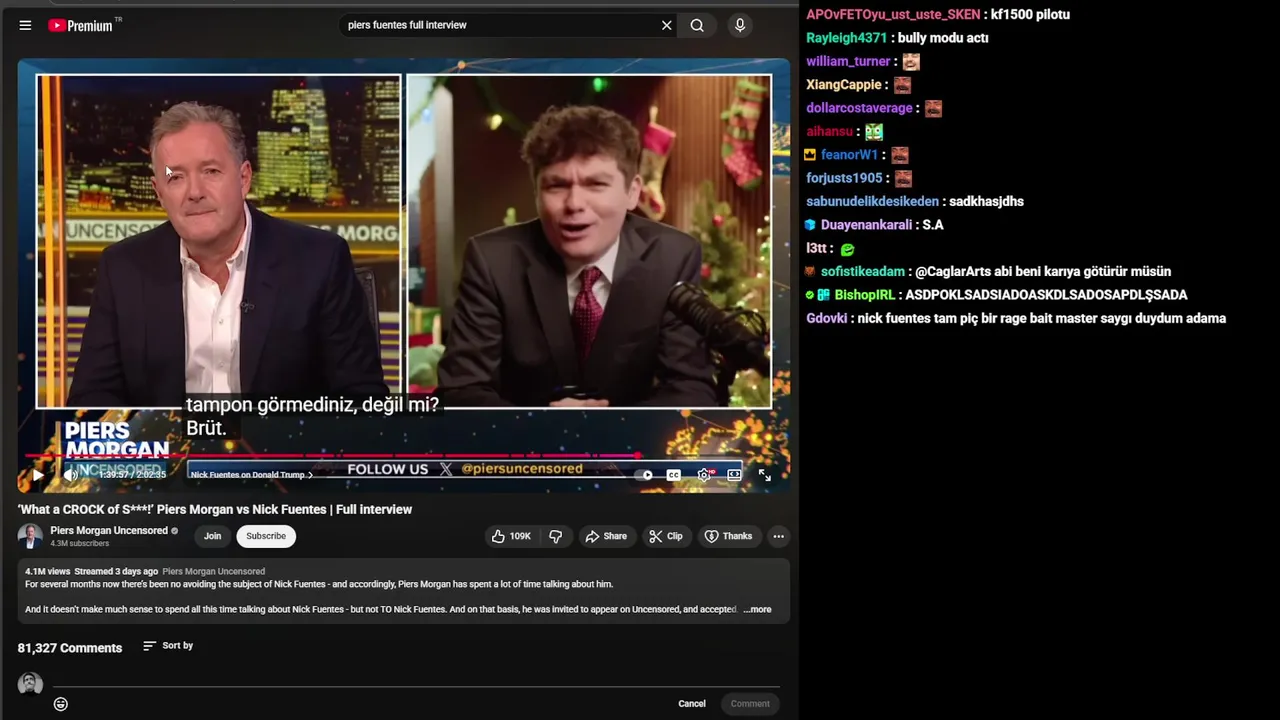The height and width of the screenshot is (720, 1280).
Task: Cancel the comment
Action: 692,704
